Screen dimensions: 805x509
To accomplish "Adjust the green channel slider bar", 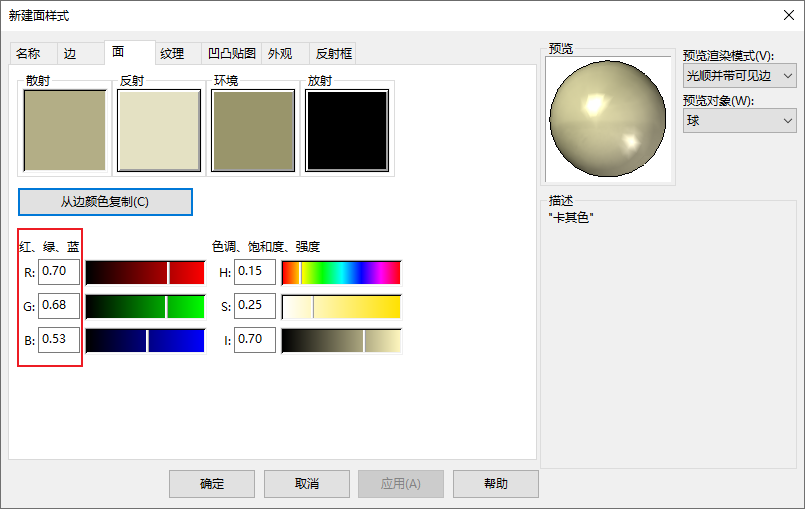I will click(x=145, y=306).
